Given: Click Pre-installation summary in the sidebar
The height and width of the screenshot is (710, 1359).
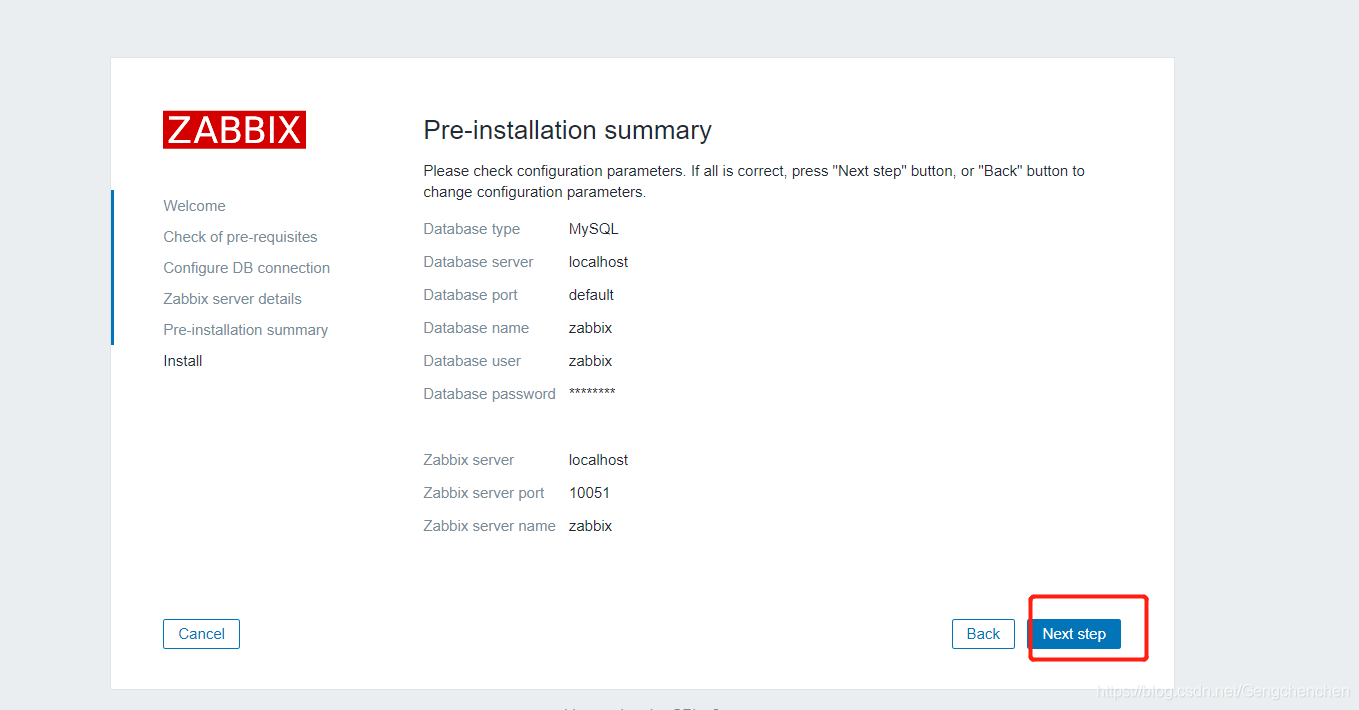Looking at the screenshot, I should [245, 330].
